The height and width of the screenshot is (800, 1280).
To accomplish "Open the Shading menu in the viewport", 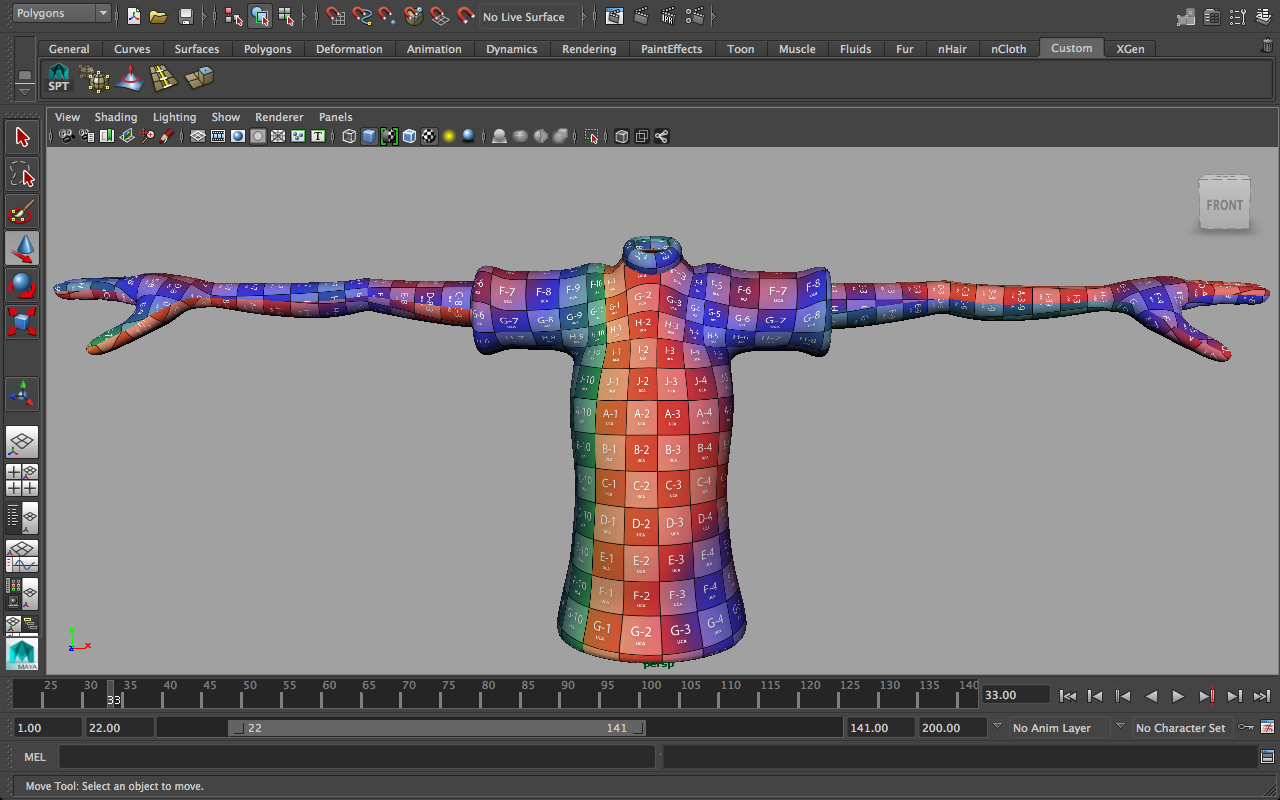I will [116, 117].
